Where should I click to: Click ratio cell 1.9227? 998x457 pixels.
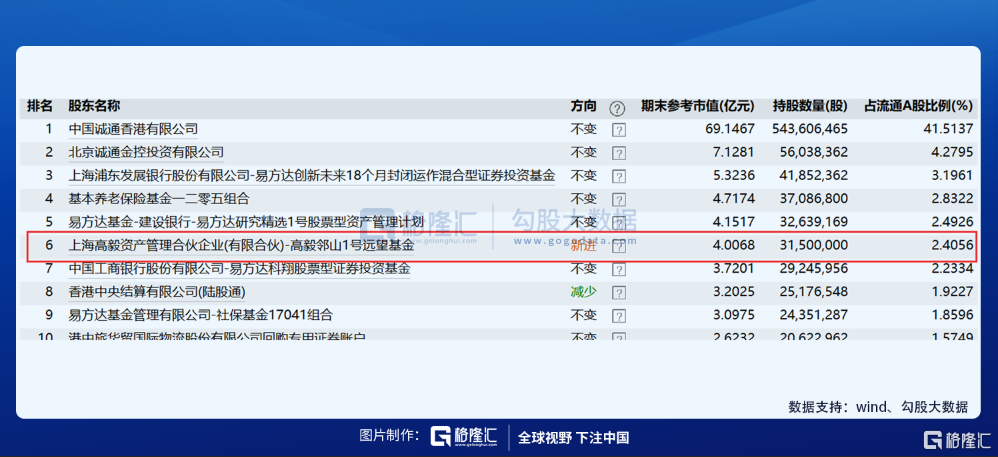click(x=952, y=292)
